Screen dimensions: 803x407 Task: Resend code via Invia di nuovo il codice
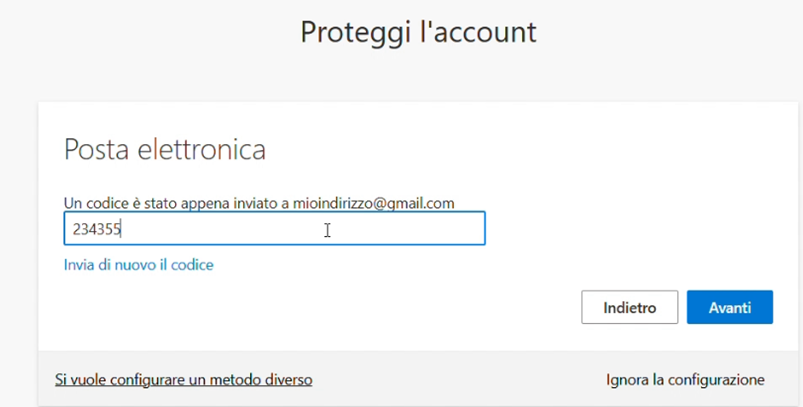[x=139, y=265]
